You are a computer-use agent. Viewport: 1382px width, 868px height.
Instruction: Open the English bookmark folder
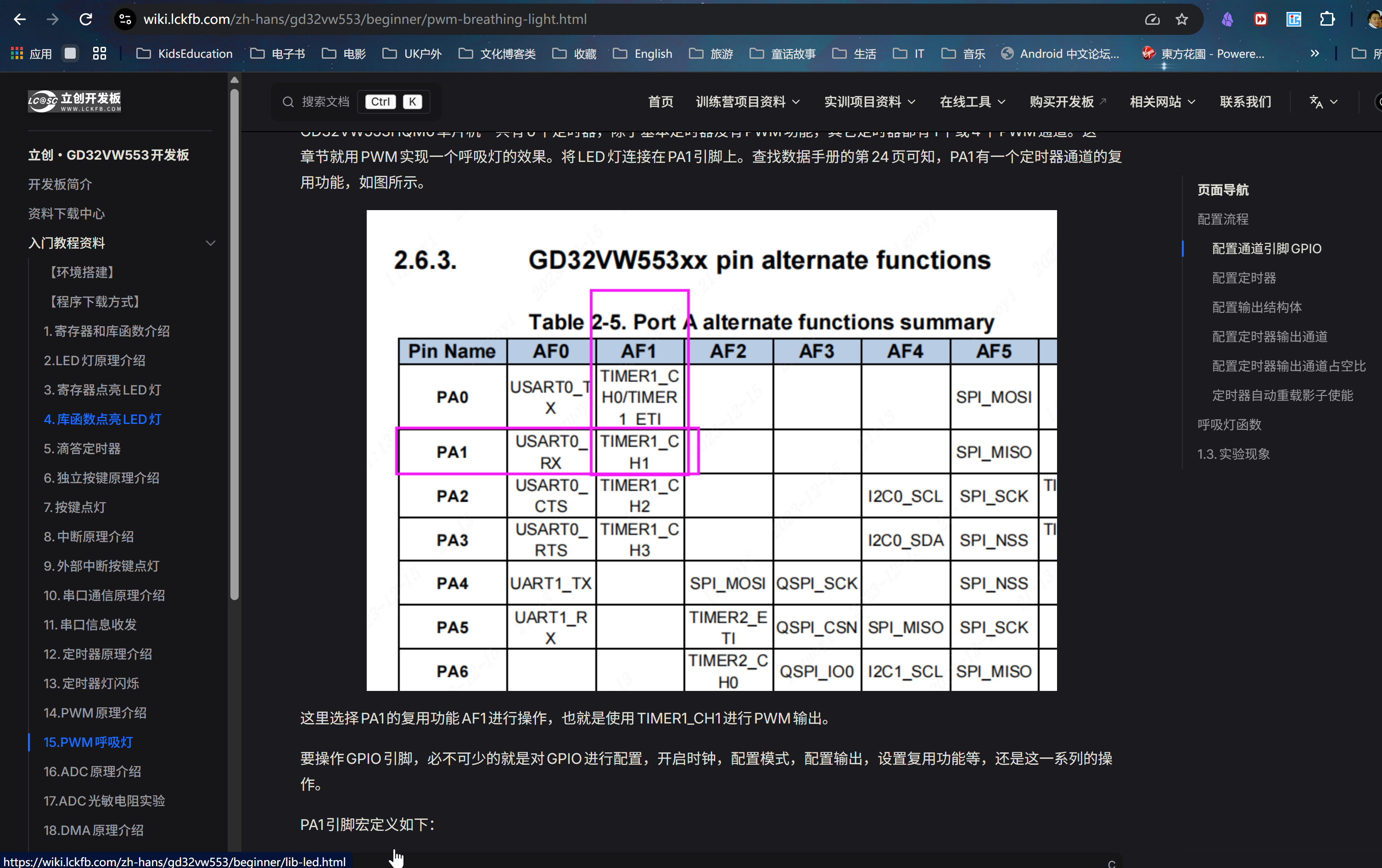point(643,53)
